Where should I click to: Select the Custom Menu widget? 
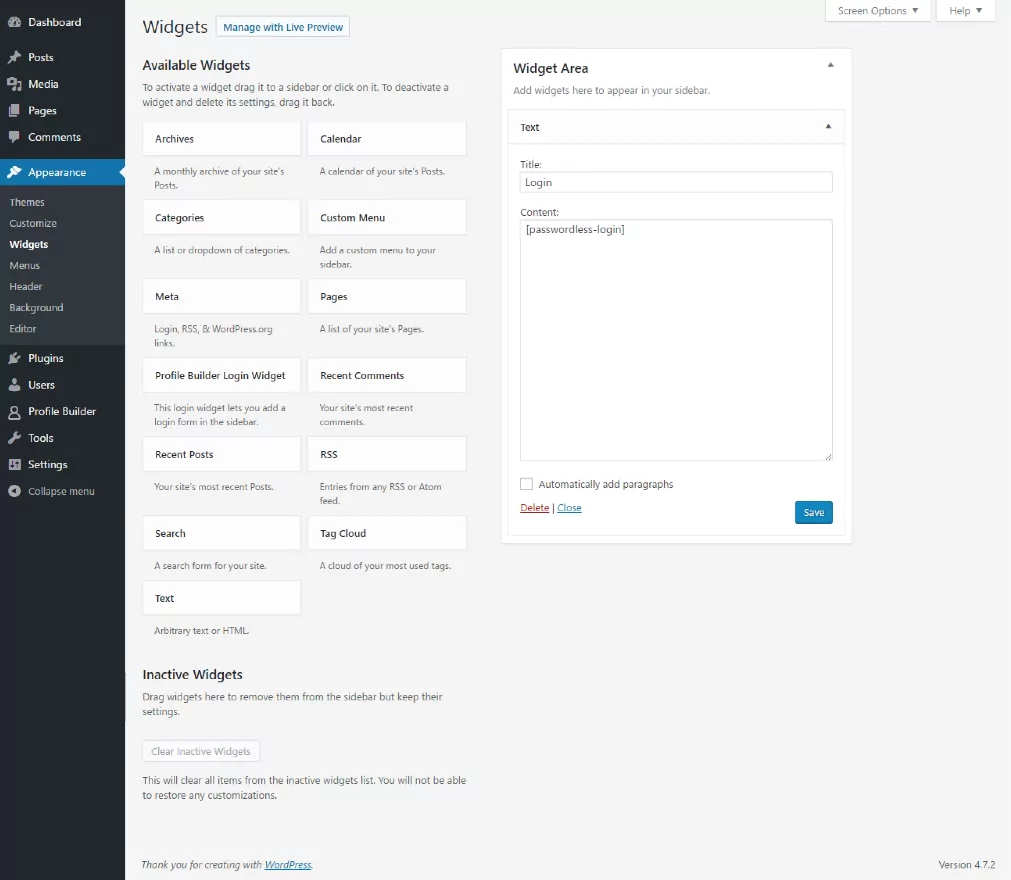[x=387, y=218]
